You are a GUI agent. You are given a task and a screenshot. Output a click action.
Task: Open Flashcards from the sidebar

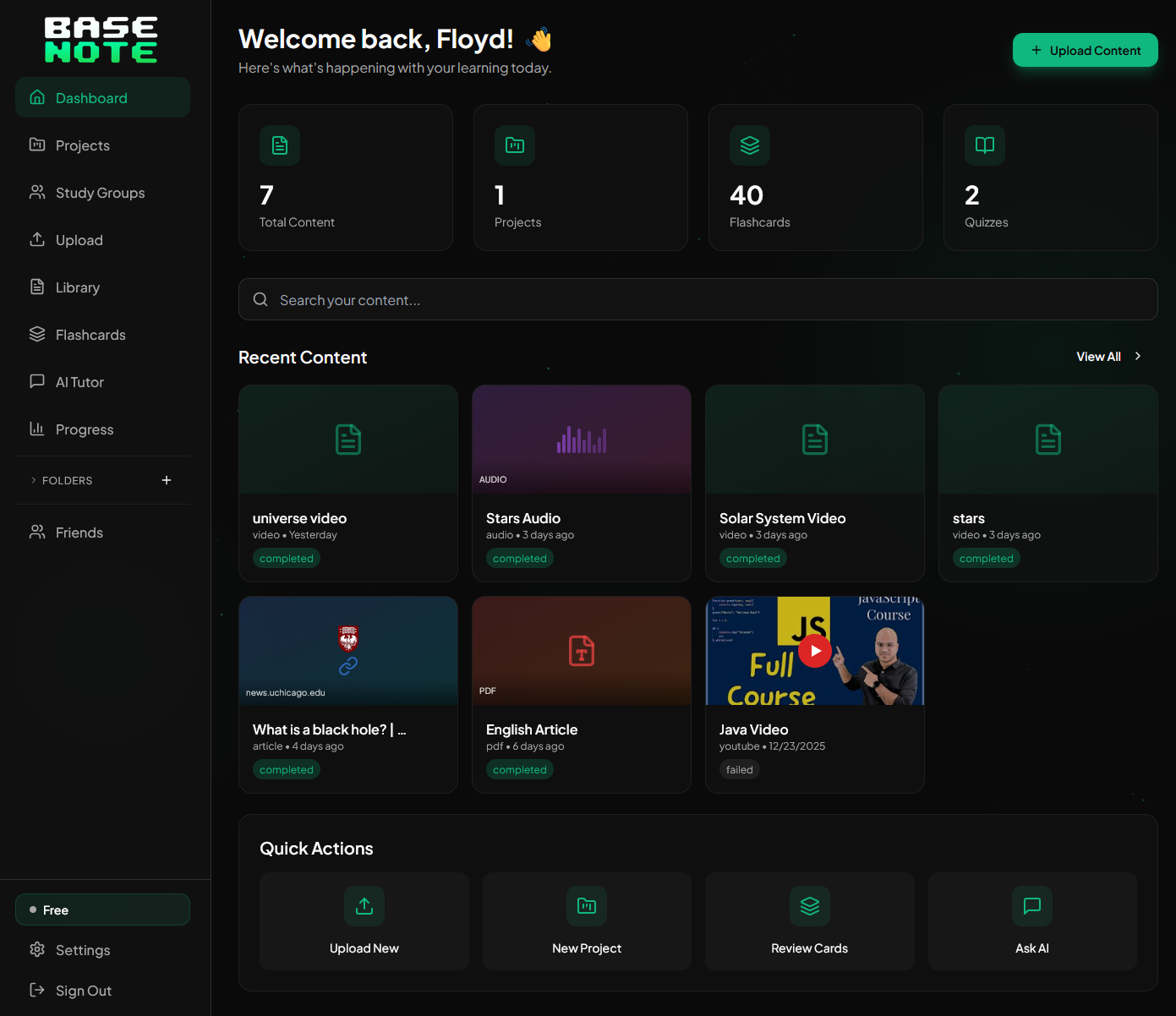click(x=90, y=334)
